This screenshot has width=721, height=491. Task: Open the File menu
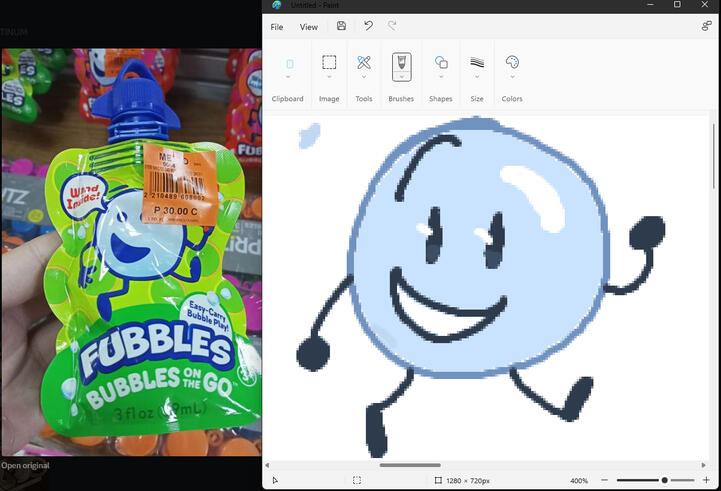tap(277, 27)
